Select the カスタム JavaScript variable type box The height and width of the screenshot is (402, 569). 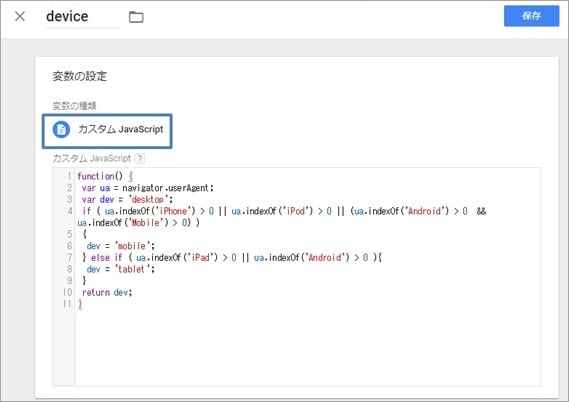[x=107, y=131]
